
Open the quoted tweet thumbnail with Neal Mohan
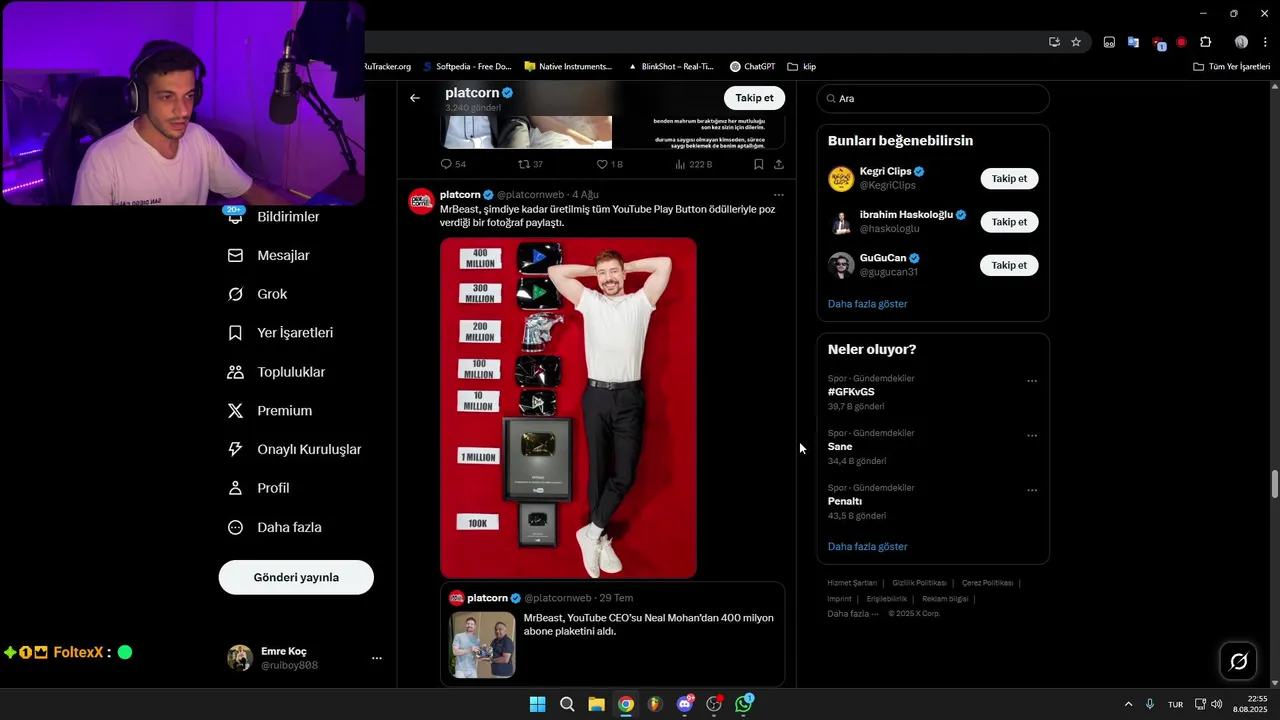pyautogui.click(x=482, y=645)
